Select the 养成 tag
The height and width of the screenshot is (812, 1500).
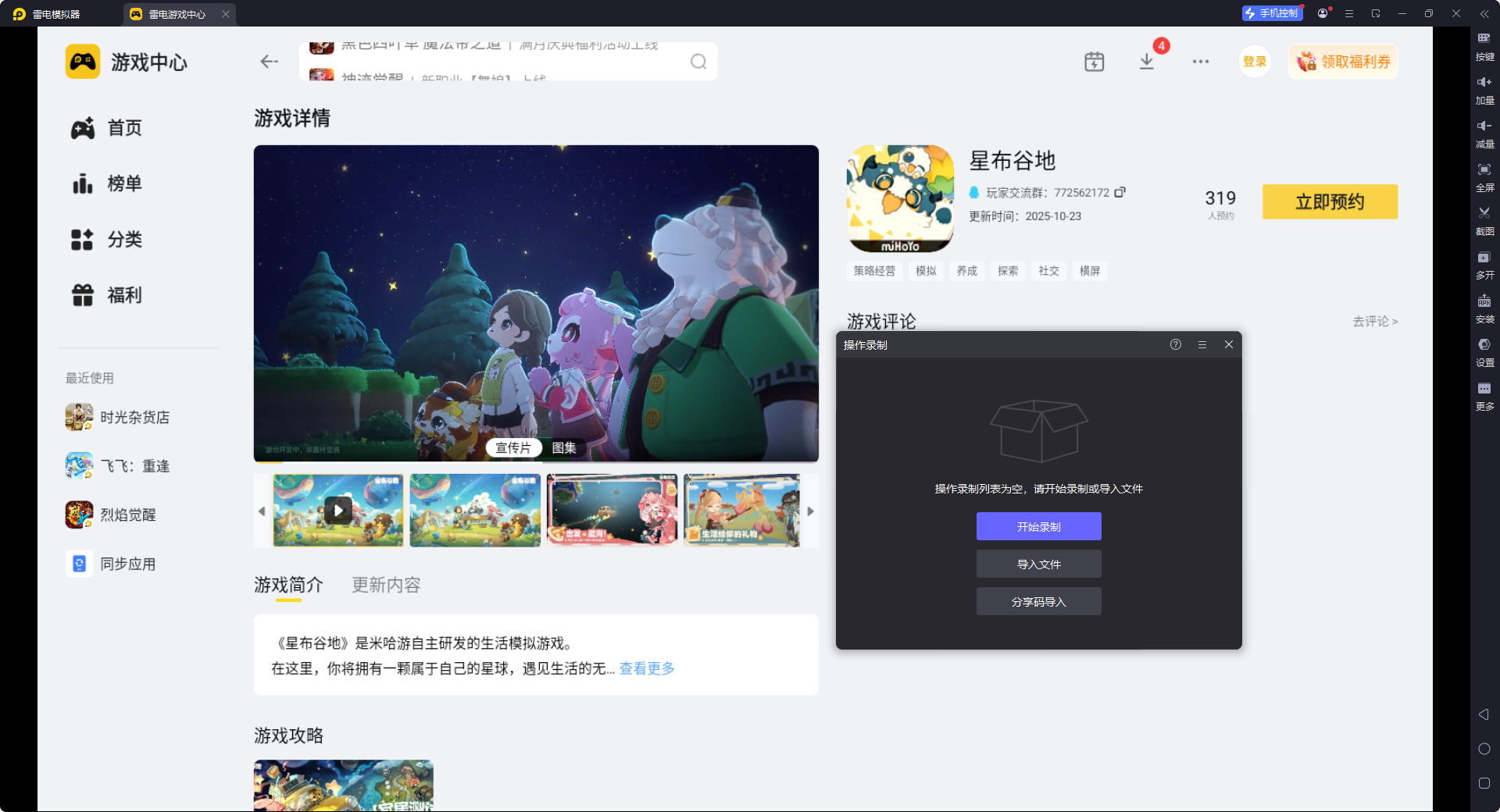pyautogui.click(x=967, y=271)
